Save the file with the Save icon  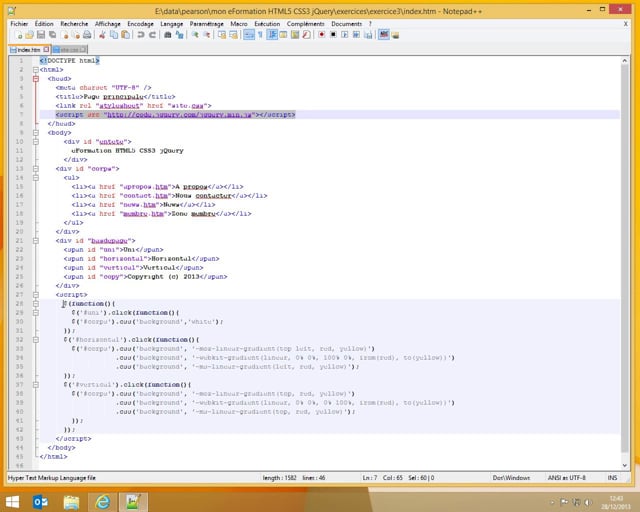coord(41,35)
